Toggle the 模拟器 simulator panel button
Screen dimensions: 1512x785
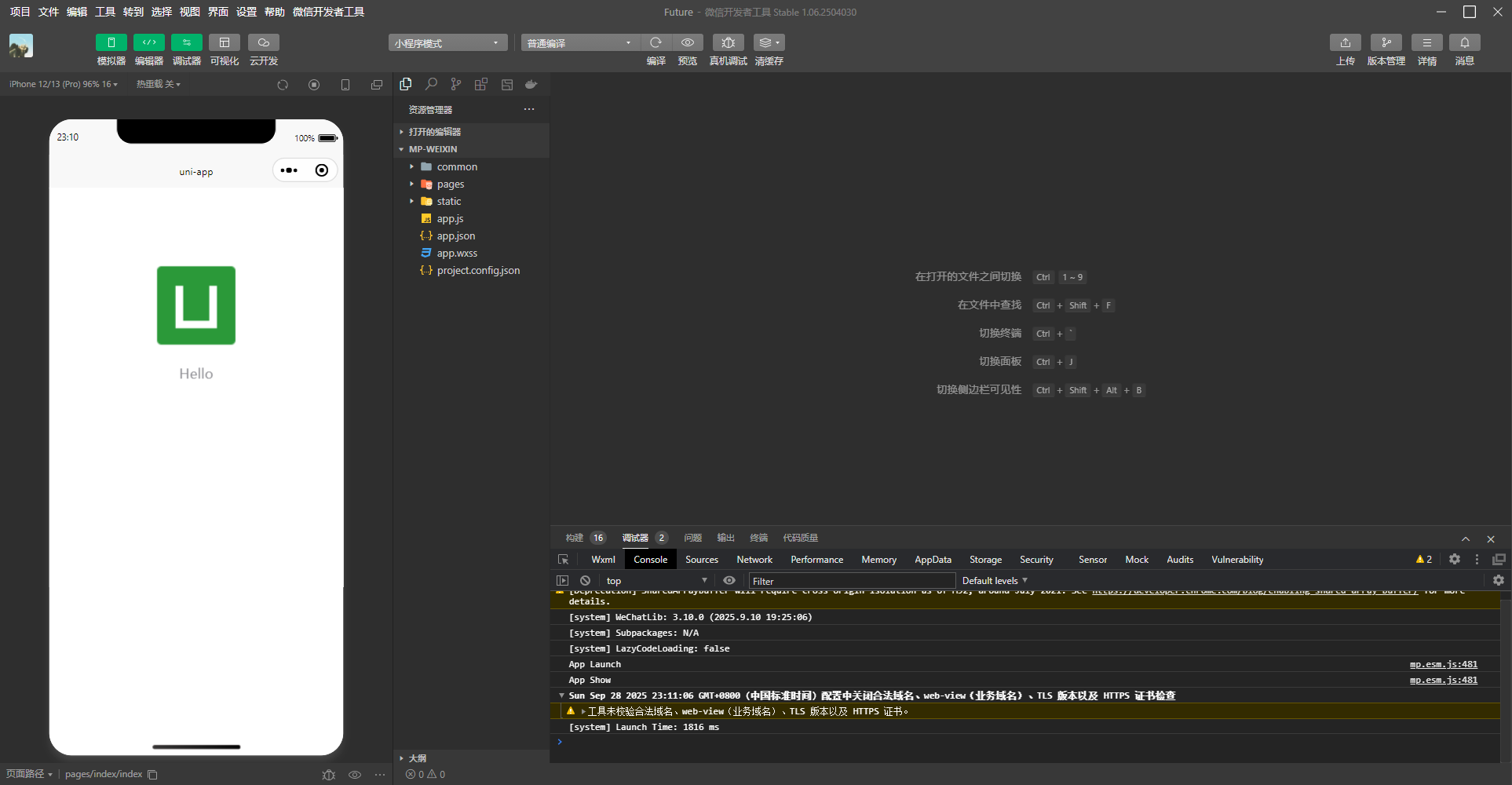click(x=111, y=42)
